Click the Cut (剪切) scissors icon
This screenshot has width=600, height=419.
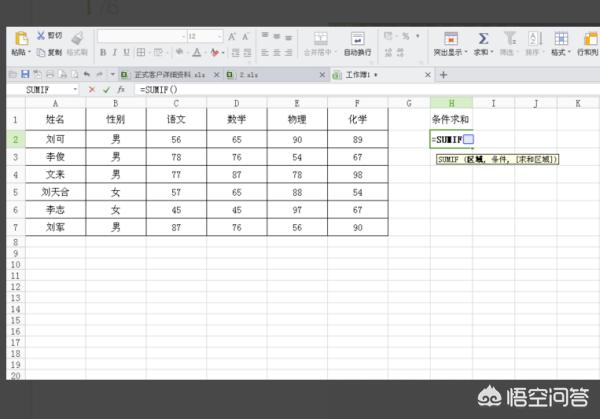43,35
